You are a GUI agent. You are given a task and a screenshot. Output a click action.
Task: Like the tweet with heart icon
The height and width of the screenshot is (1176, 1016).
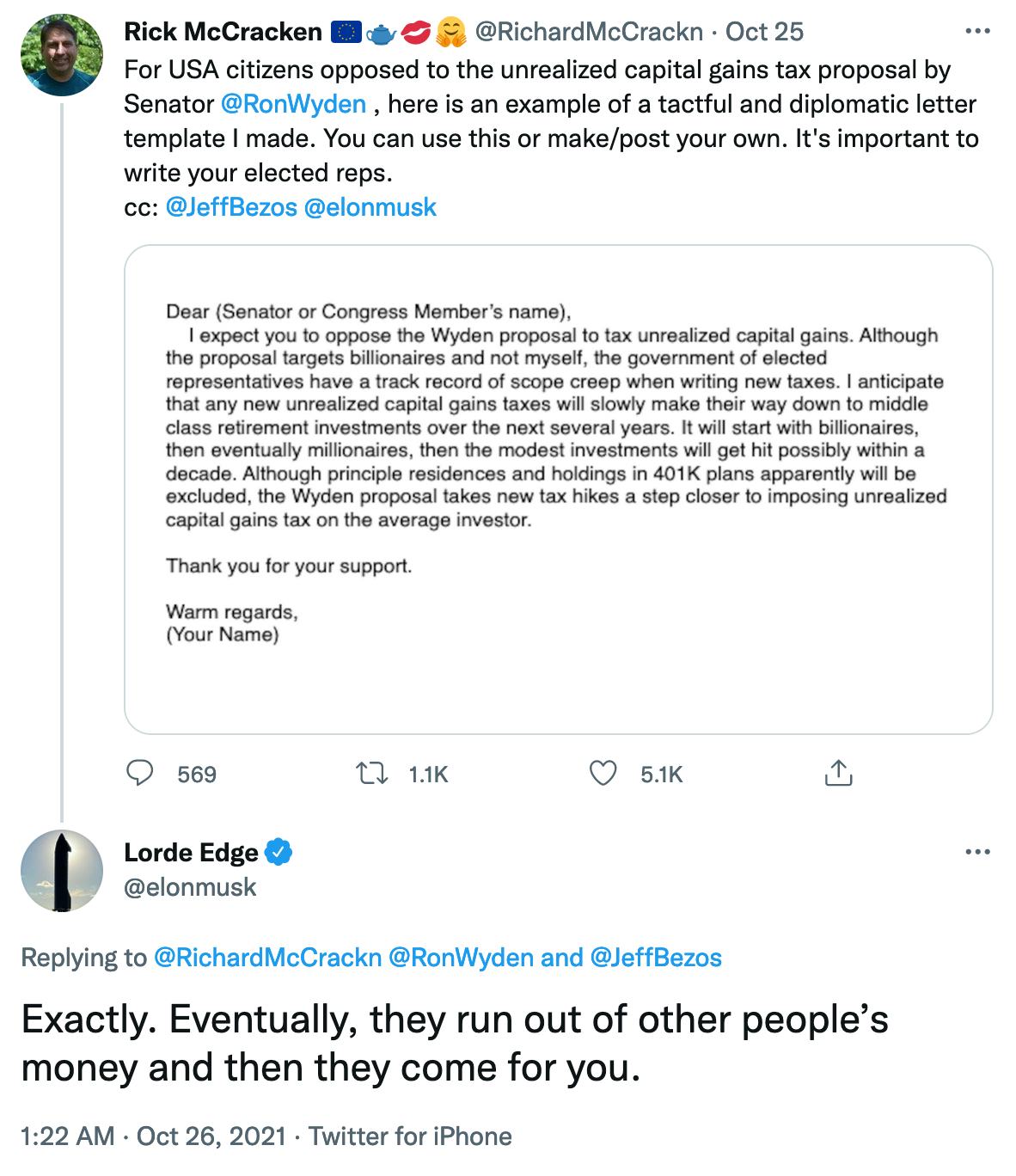603,774
